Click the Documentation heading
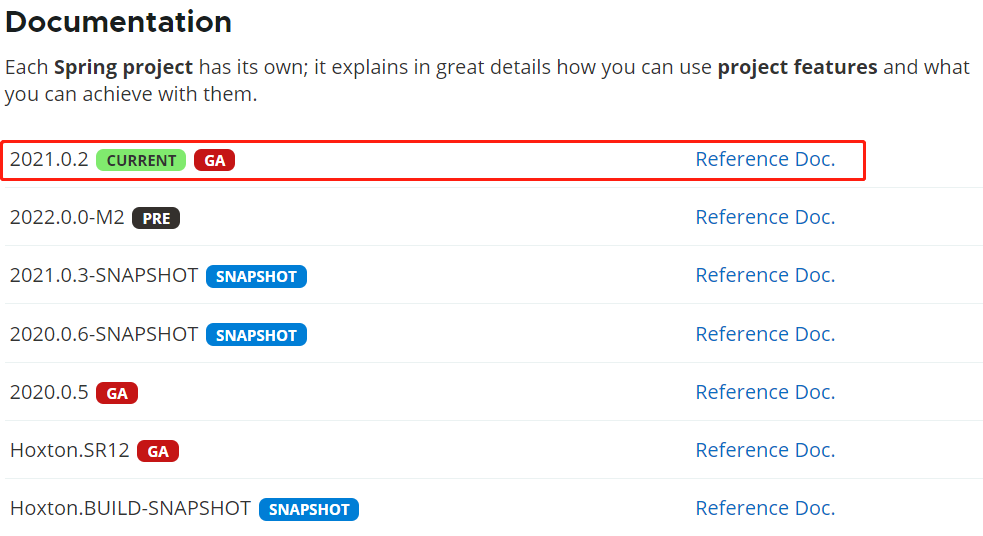The width and height of the screenshot is (983, 536). (118, 22)
